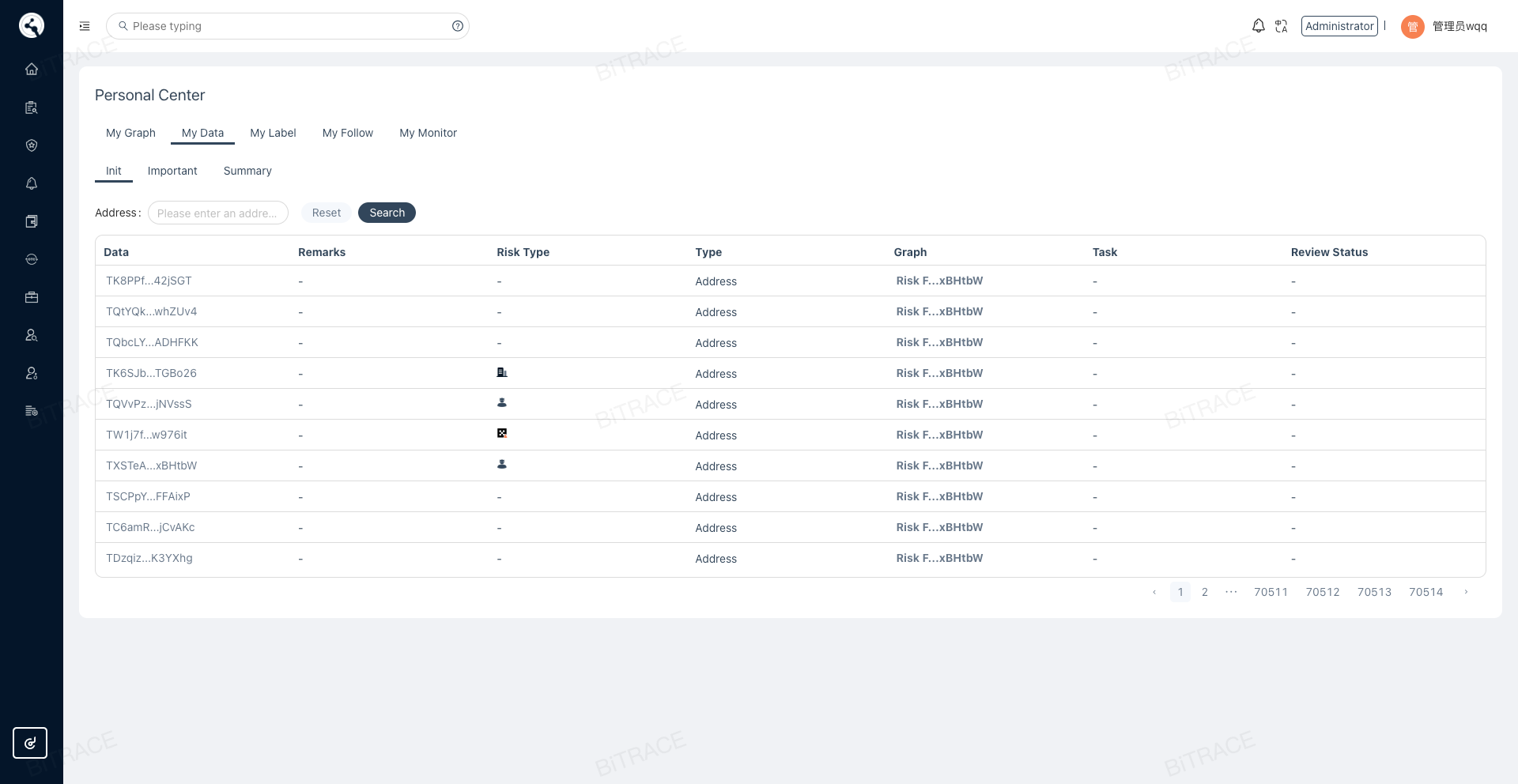Image resolution: width=1518 pixels, height=784 pixels.
Task: Click the person risk icon for TQVvPz...jNVssS
Action: point(502,403)
